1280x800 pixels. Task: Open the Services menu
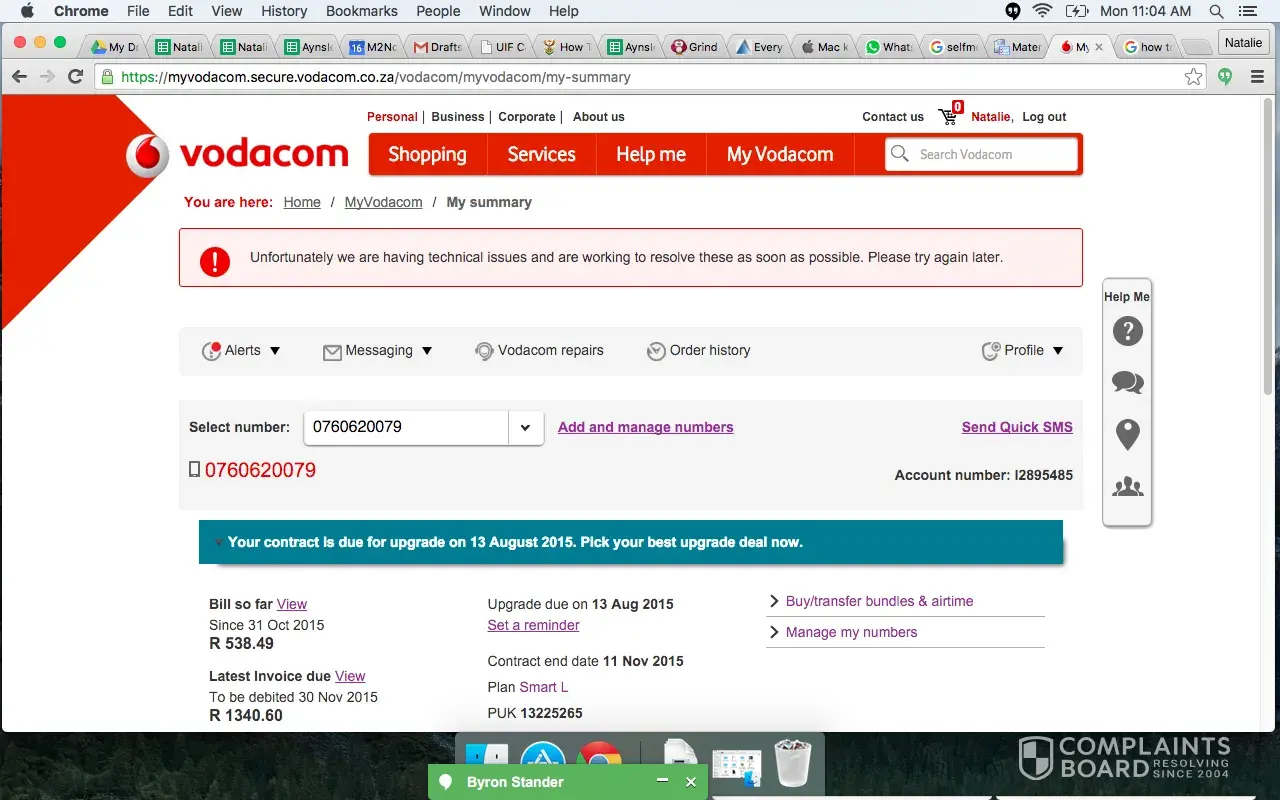tap(541, 154)
